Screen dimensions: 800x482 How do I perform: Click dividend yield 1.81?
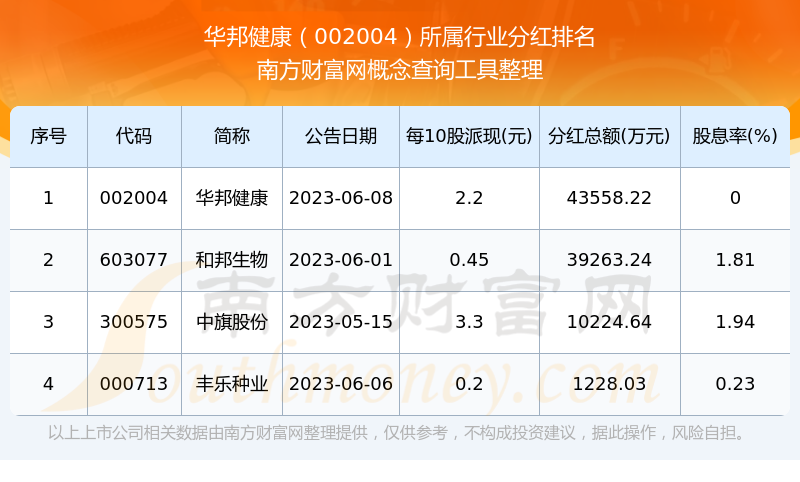[735, 260]
